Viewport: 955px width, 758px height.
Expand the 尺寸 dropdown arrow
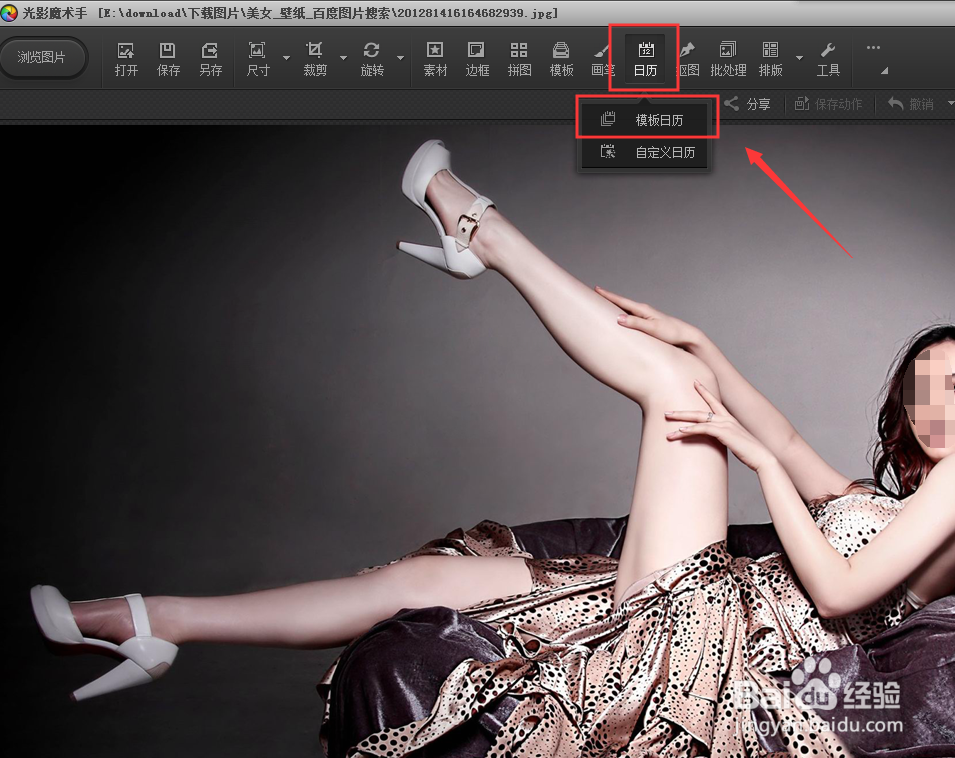(x=286, y=58)
